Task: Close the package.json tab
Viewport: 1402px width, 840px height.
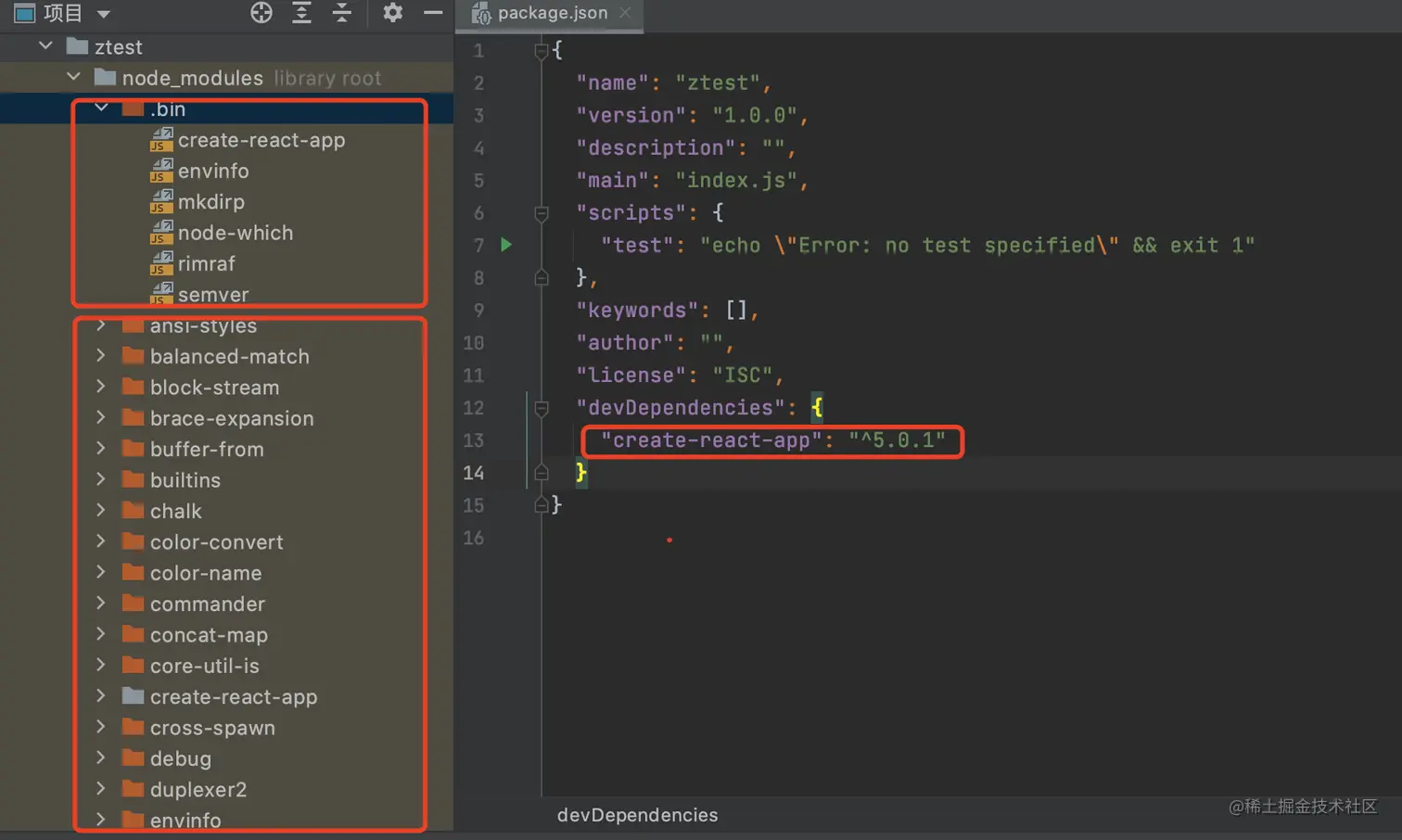Action: tap(625, 13)
